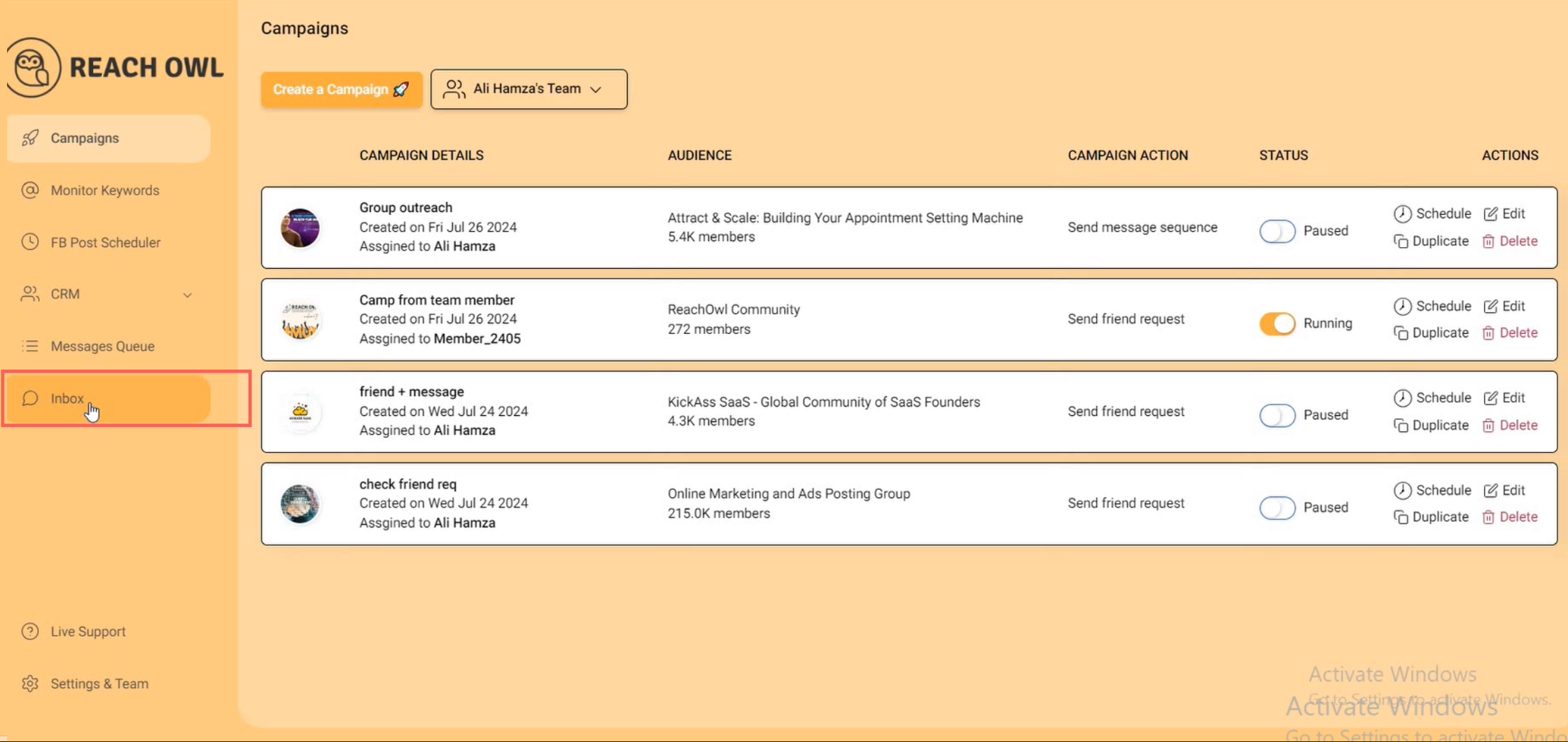Image resolution: width=1568 pixels, height=742 pixels.
Task: Open ReachOwl Community avatar thumbnail
Action: [x=300, y=320]
